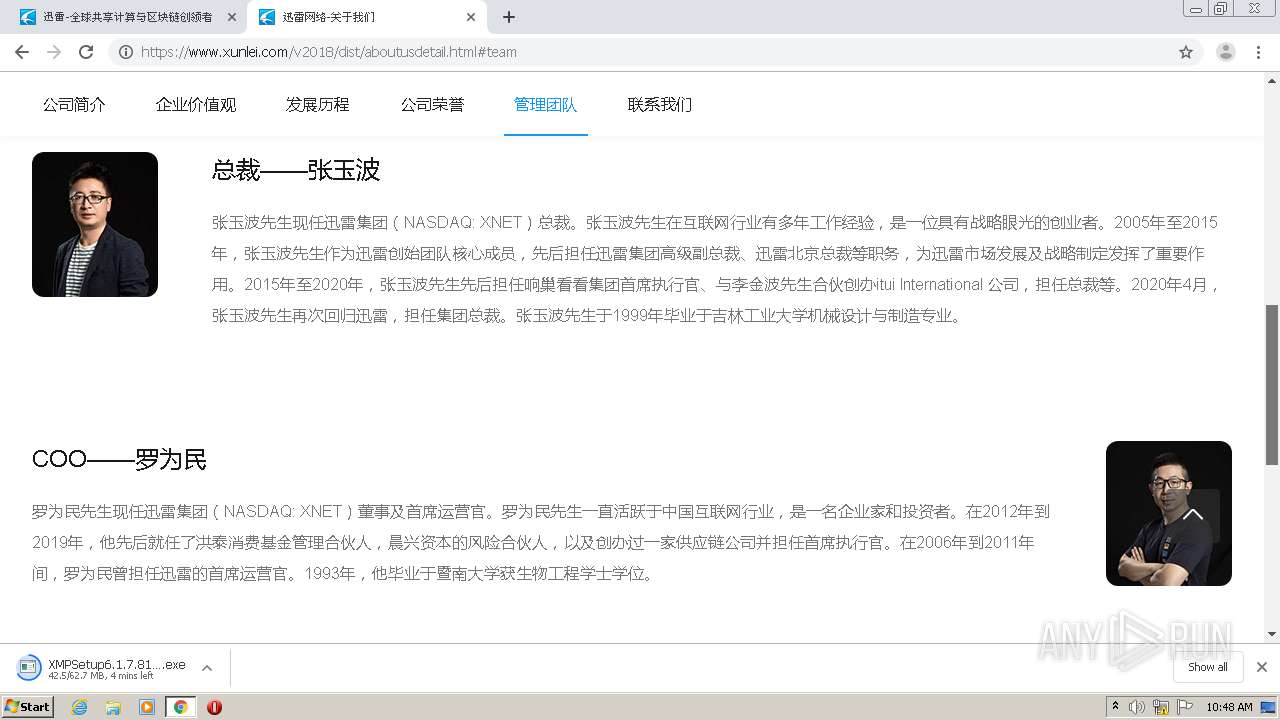The width and height of the screenshot is (1280, 720).
Task: Close the first 迅雷 tab
Action: pos(232,17)
